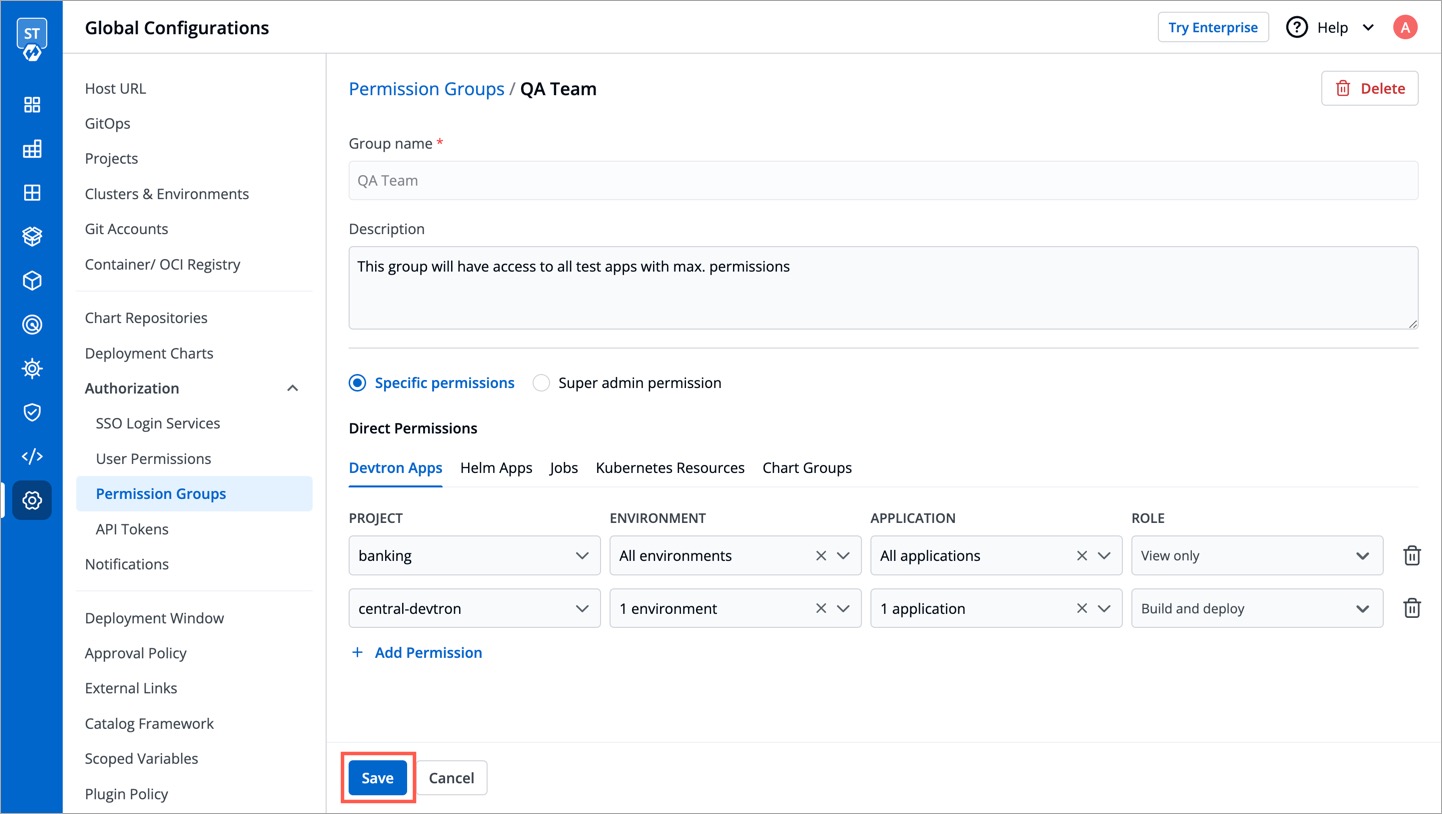Delete the banking permission row
The image size is (1442, 814).
(x=1411, y=556)
